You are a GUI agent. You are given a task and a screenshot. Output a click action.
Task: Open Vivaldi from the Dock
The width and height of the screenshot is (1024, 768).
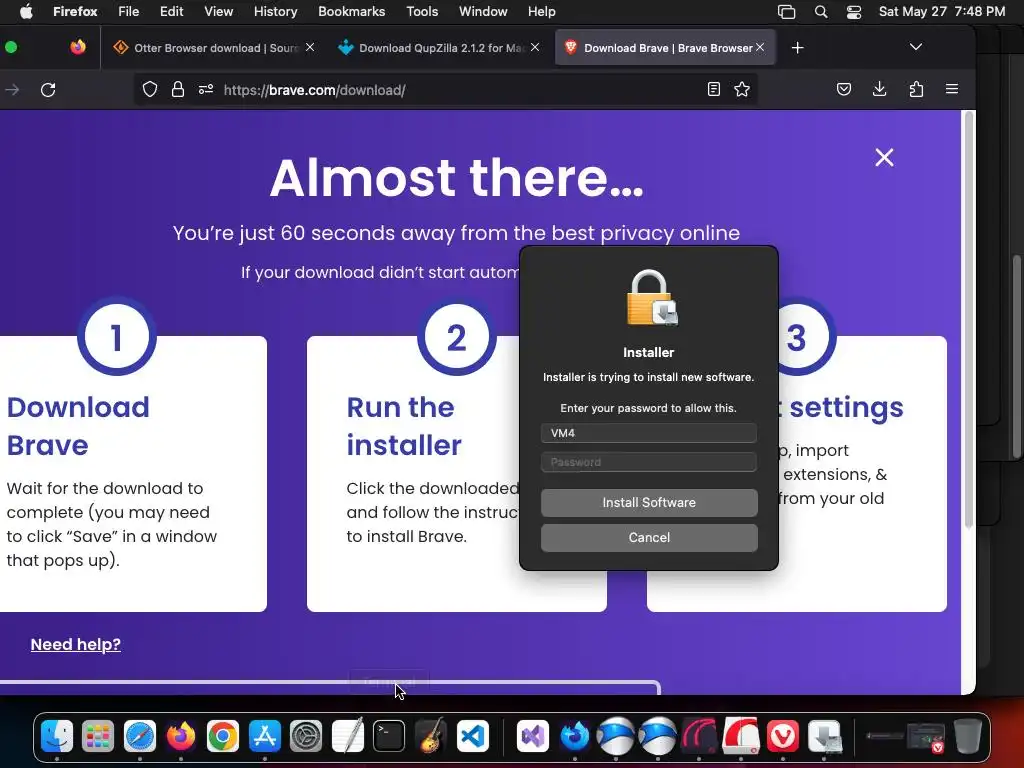coord(782,737)
